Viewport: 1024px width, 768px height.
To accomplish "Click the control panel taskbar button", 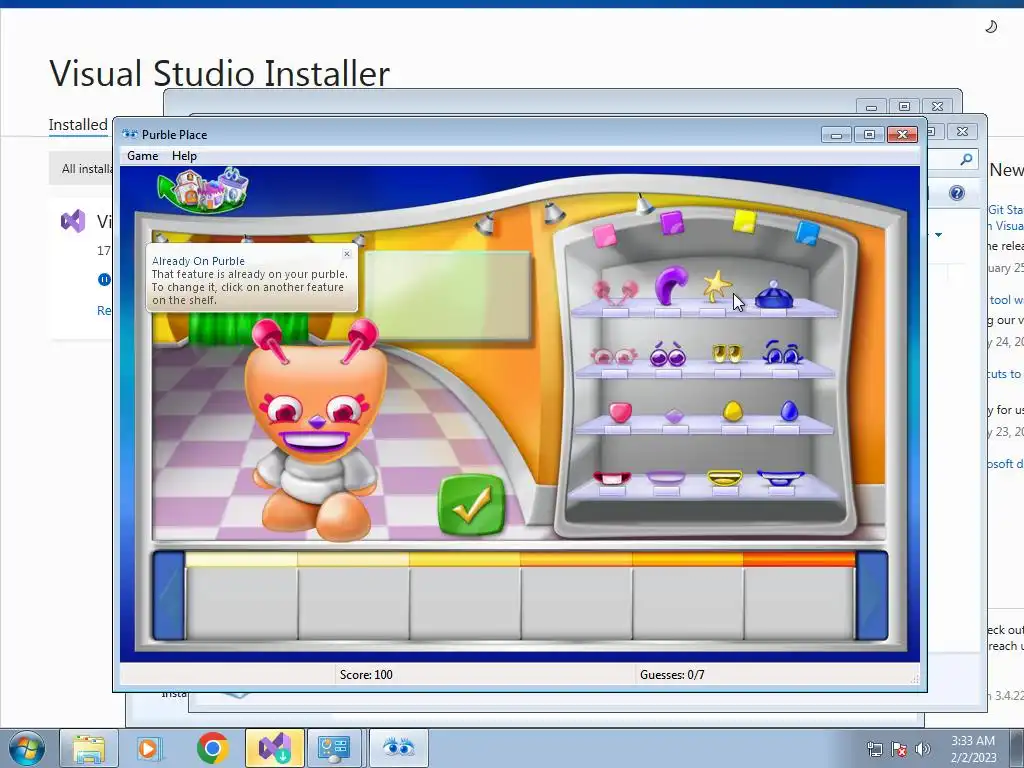I will click(x=334, y=748).
